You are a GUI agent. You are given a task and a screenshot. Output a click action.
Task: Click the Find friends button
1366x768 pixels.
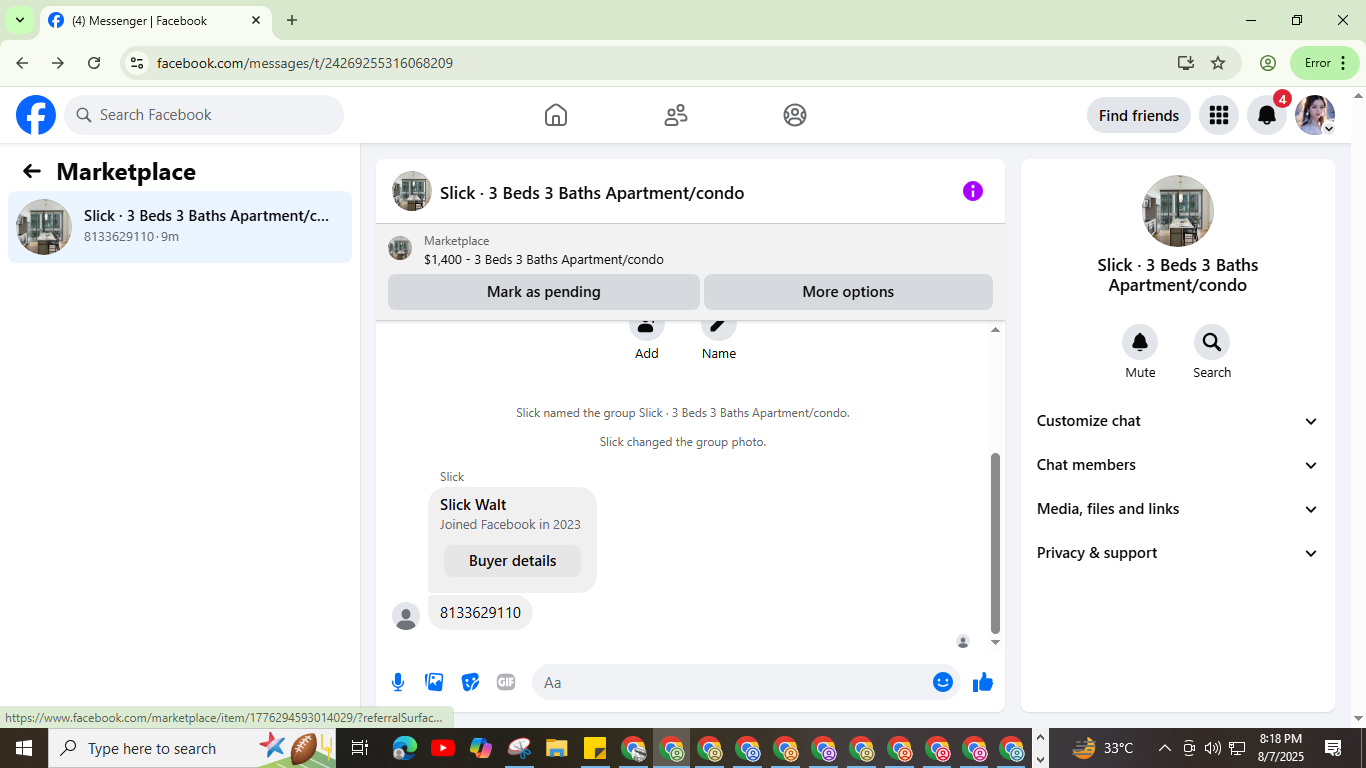1139,116
